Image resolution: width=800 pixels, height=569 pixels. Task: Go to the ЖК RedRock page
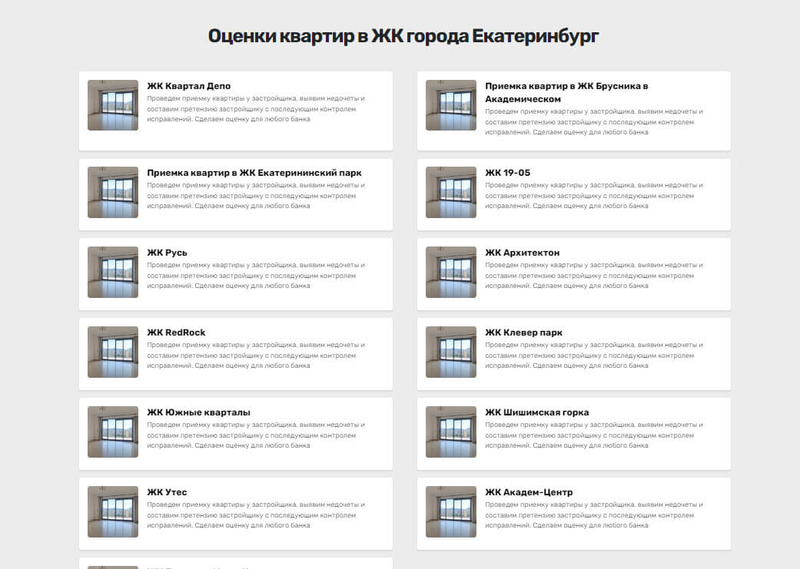pos(176,332)
